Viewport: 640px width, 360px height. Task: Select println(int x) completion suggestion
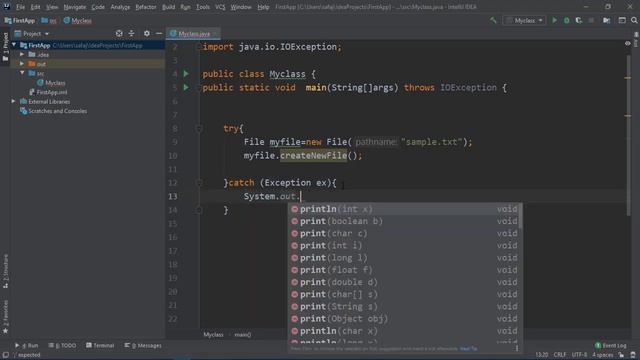coord(404,209)
